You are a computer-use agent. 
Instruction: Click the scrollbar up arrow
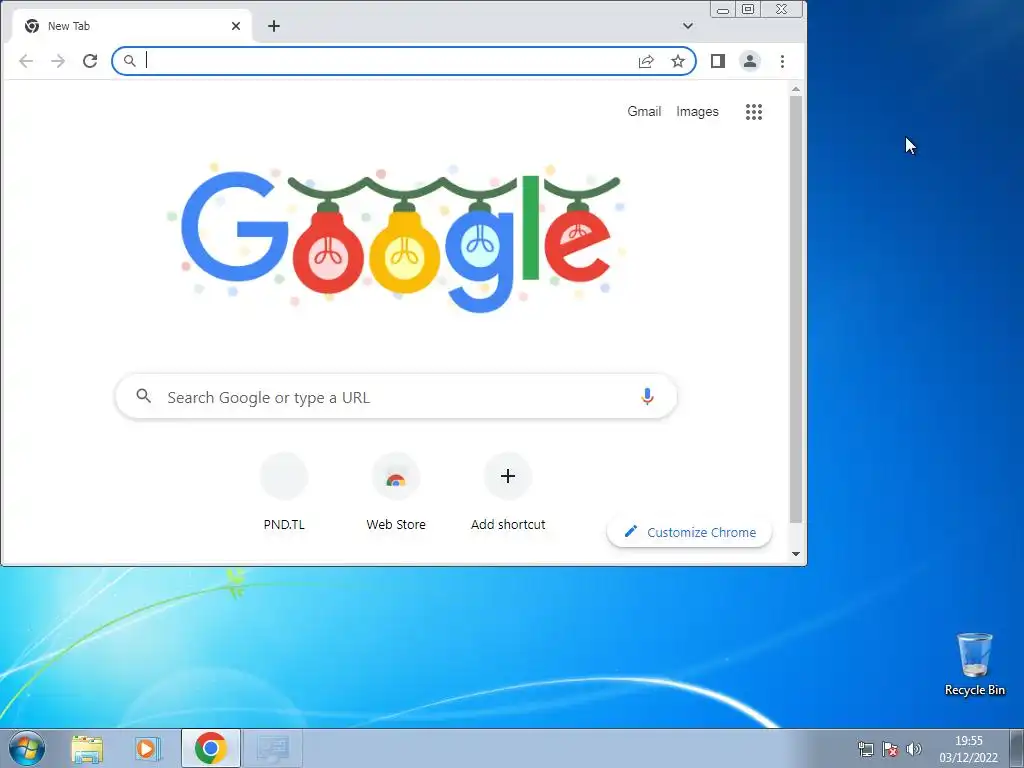[x=795, y=89]
